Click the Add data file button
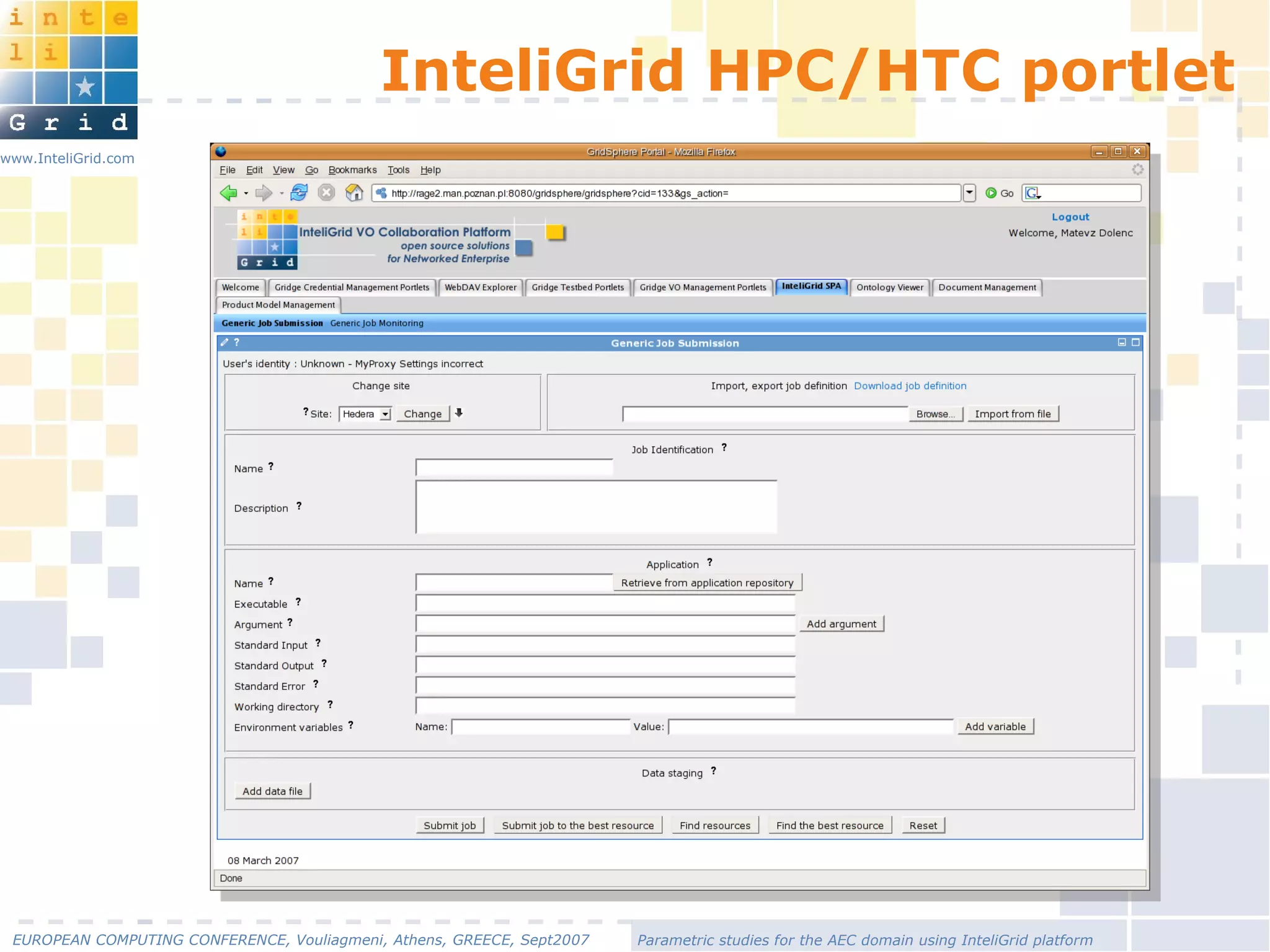This screenshot has width=1270, height=952. tap(272, 791)
